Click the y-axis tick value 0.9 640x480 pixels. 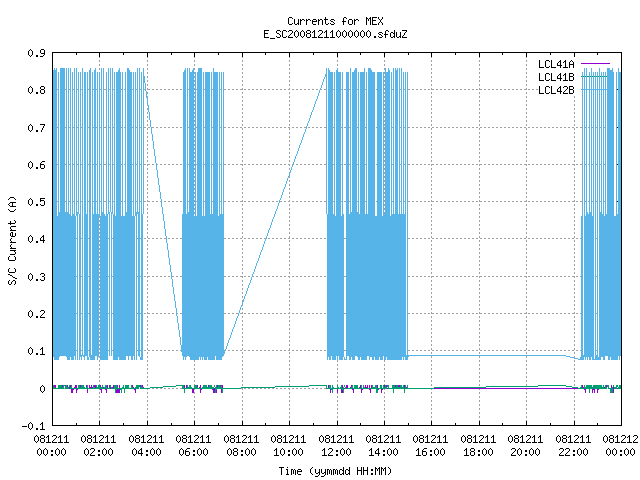[36, 53]
